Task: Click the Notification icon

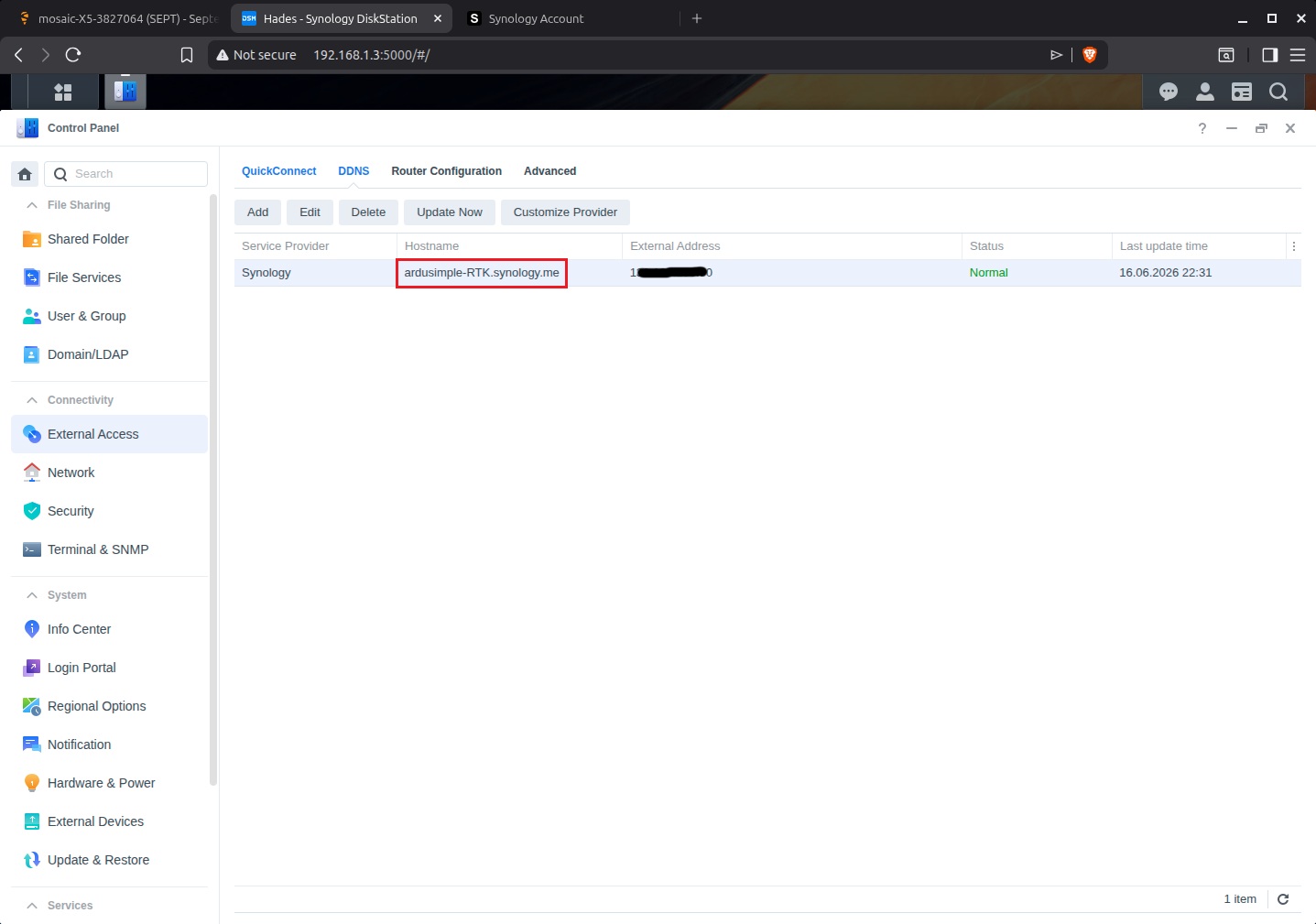Action: click(31, 745)
